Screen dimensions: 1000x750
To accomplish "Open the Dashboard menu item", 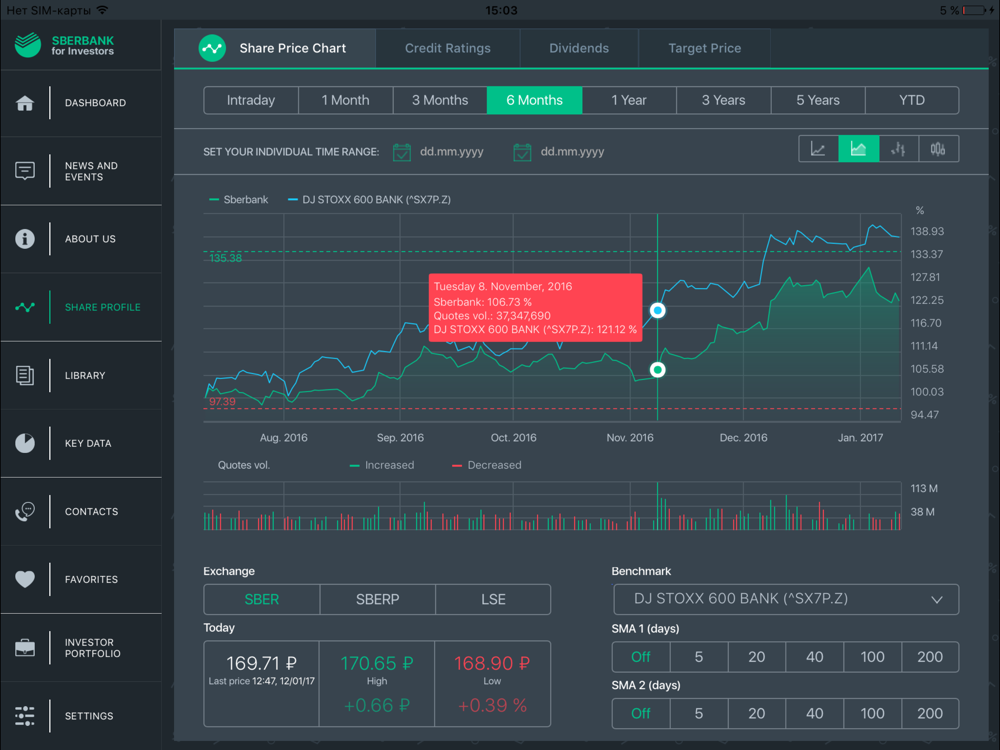I will coord(81,103).
